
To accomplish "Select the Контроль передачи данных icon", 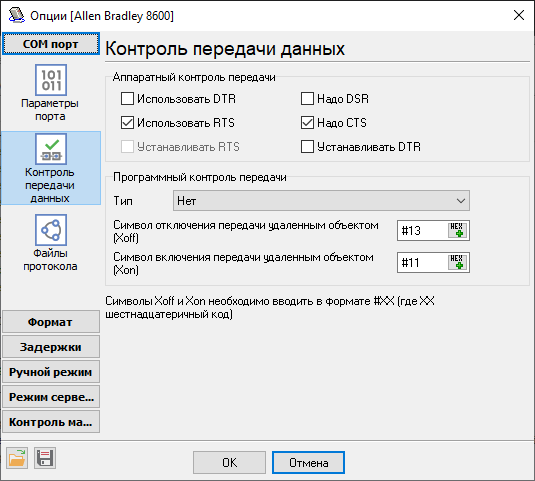I will pos(51,149).
